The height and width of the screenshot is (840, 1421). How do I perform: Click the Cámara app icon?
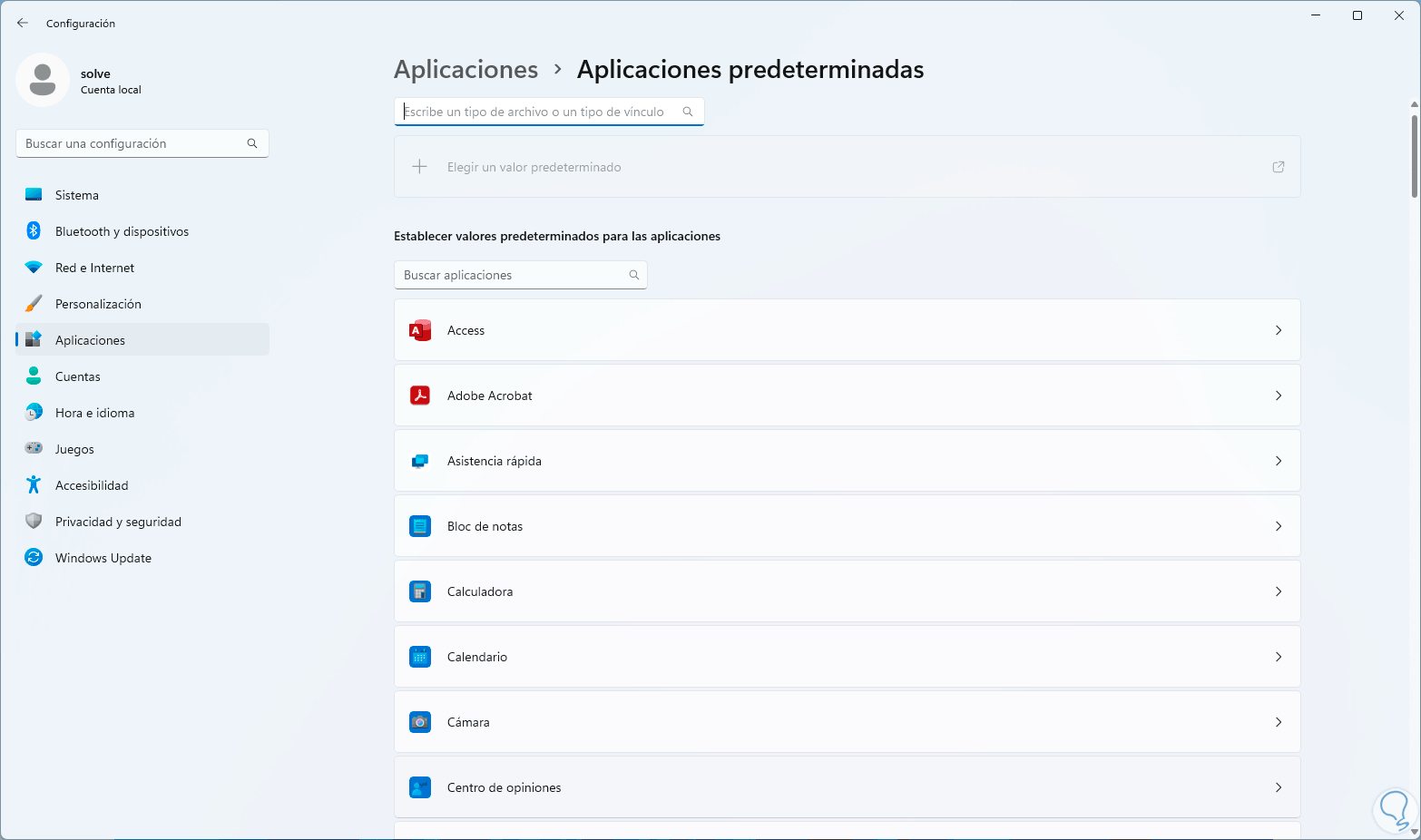[x=419, y=722]
